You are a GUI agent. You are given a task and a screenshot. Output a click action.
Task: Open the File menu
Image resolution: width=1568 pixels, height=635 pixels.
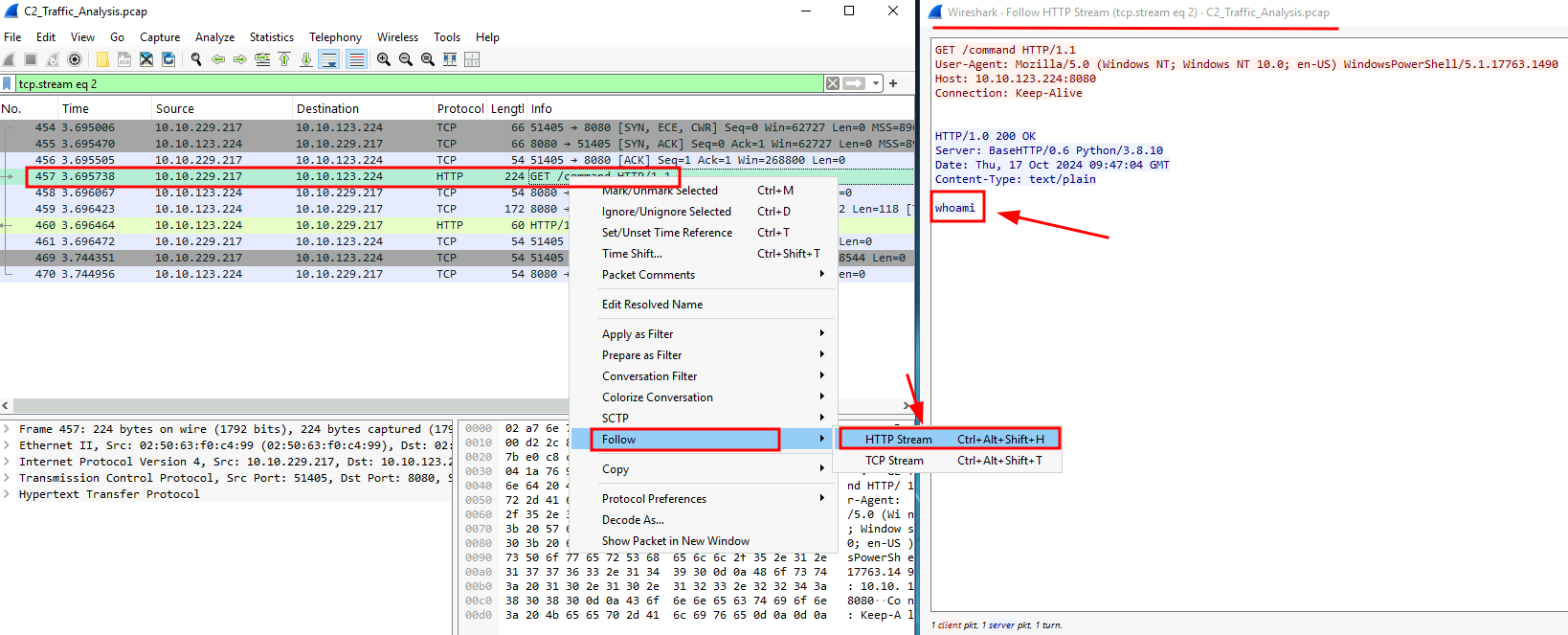[x=12, y=36]
